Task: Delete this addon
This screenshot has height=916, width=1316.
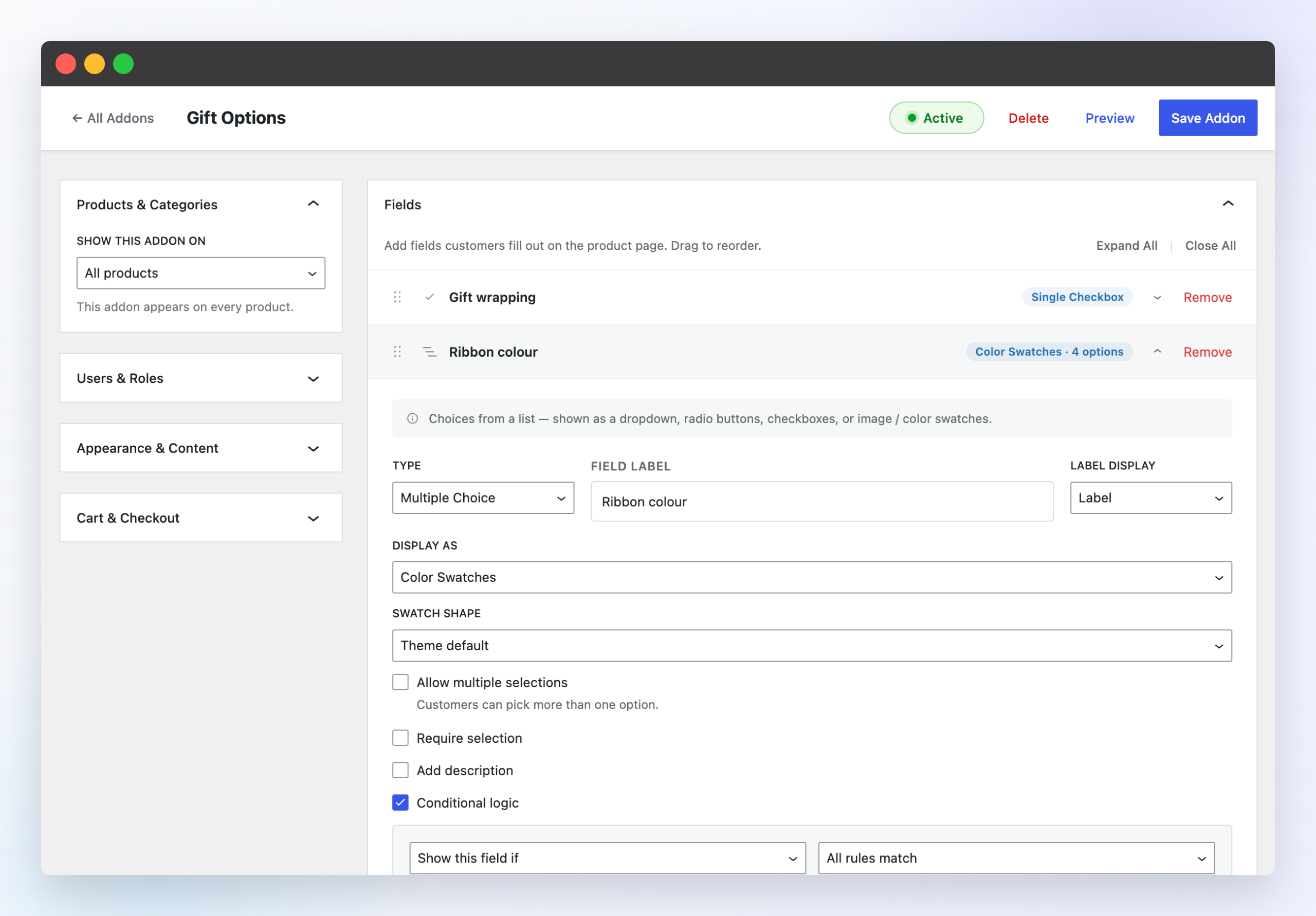Action: click(x=1028, y=118)
